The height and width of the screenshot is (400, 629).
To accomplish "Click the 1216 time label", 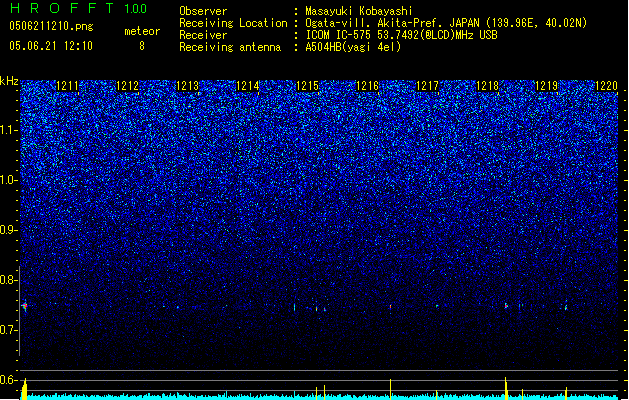I will point(367,86).
